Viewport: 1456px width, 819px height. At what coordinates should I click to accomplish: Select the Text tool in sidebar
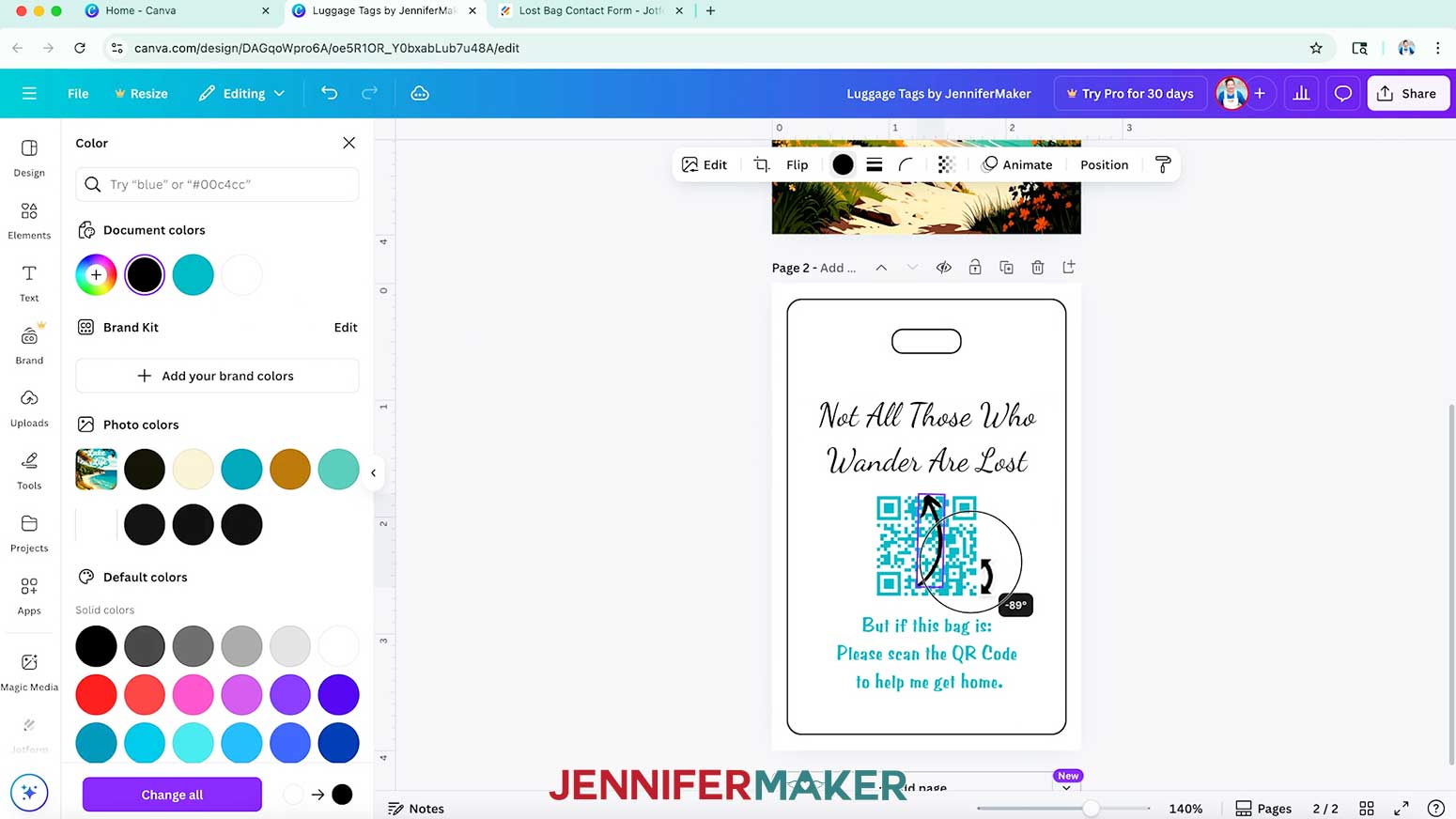click(29, 283)
